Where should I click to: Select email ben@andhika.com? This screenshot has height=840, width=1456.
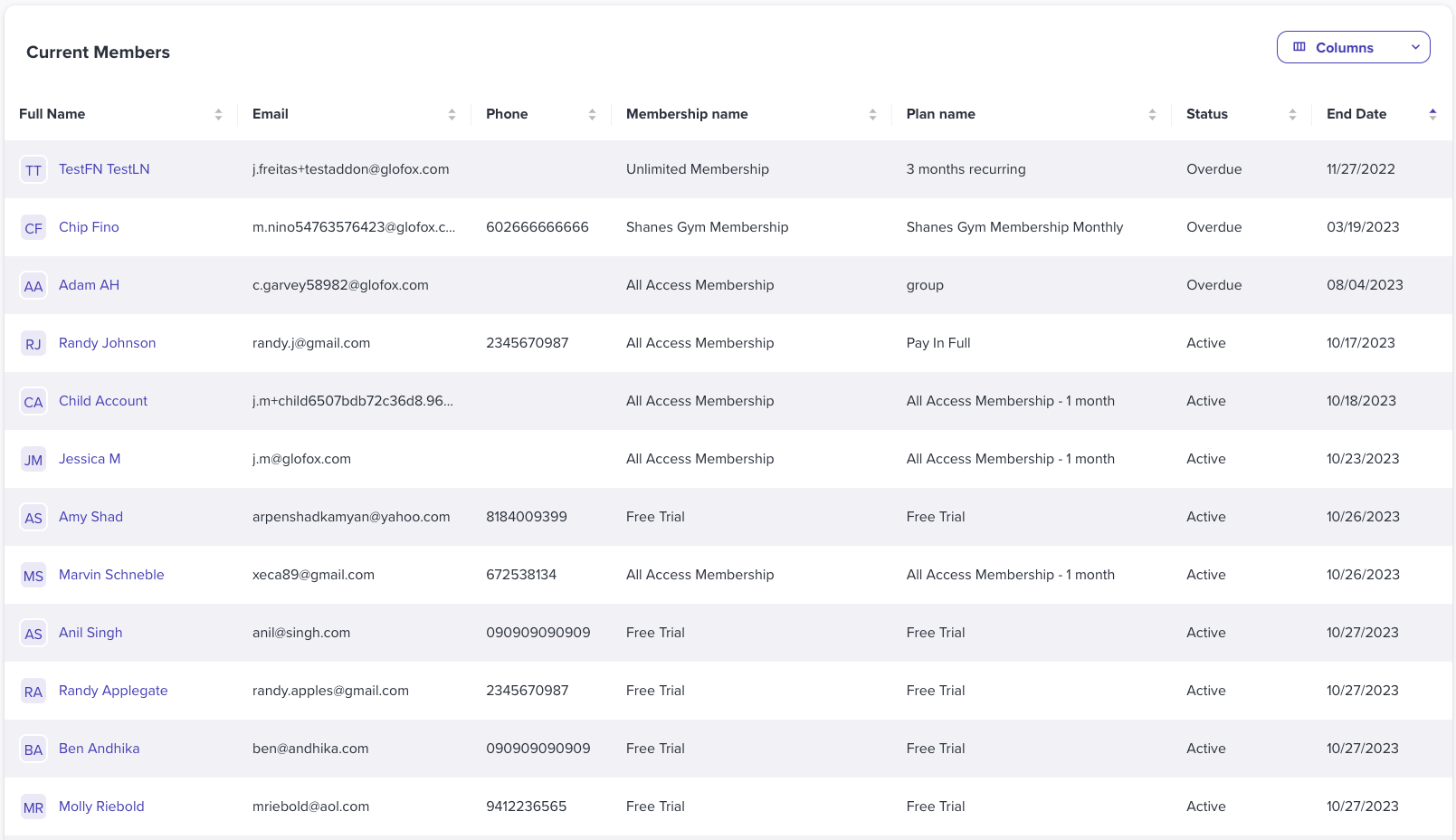click(310, 749)
